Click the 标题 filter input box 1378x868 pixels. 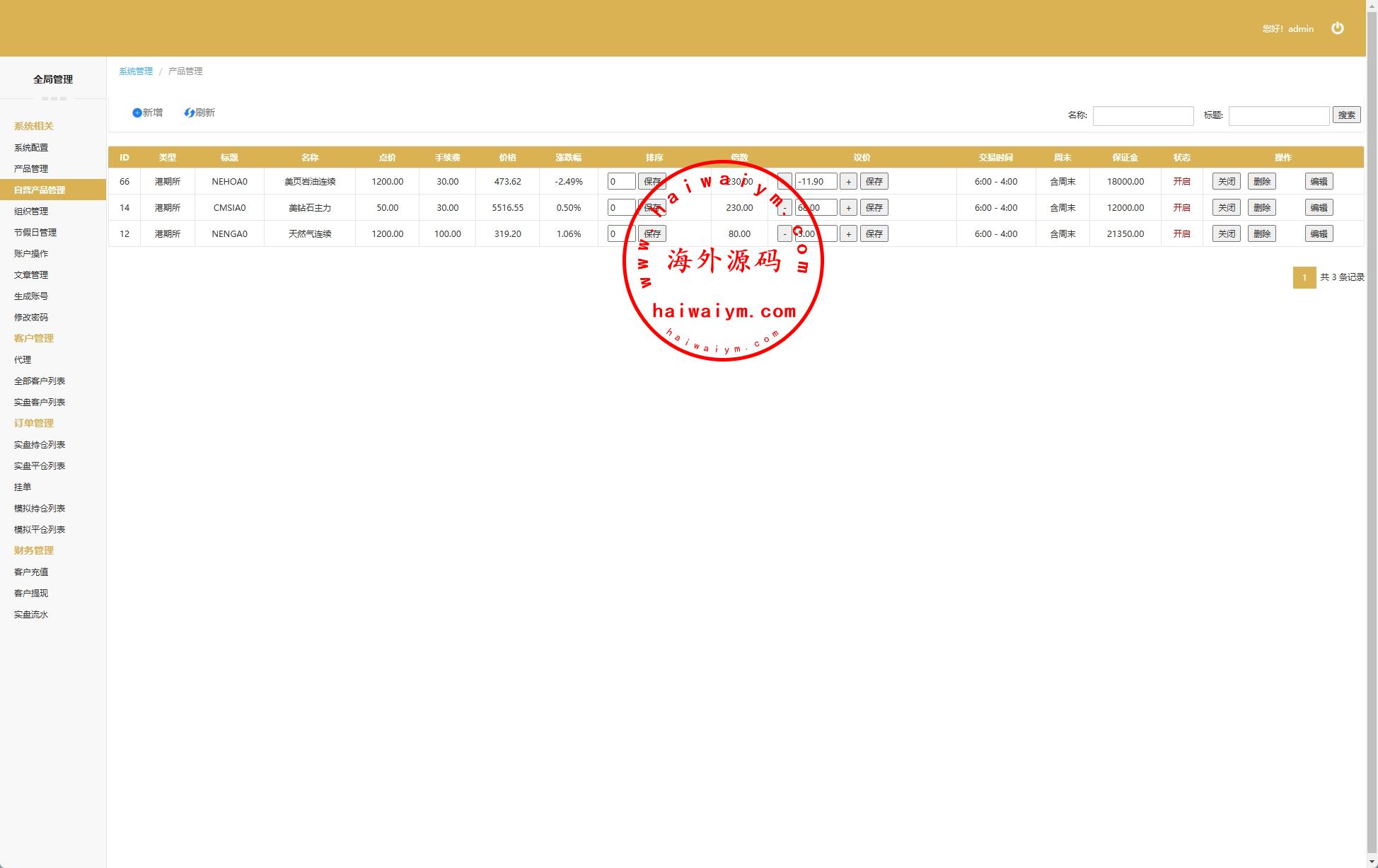pyautogui.click(x=1278, y=116)
